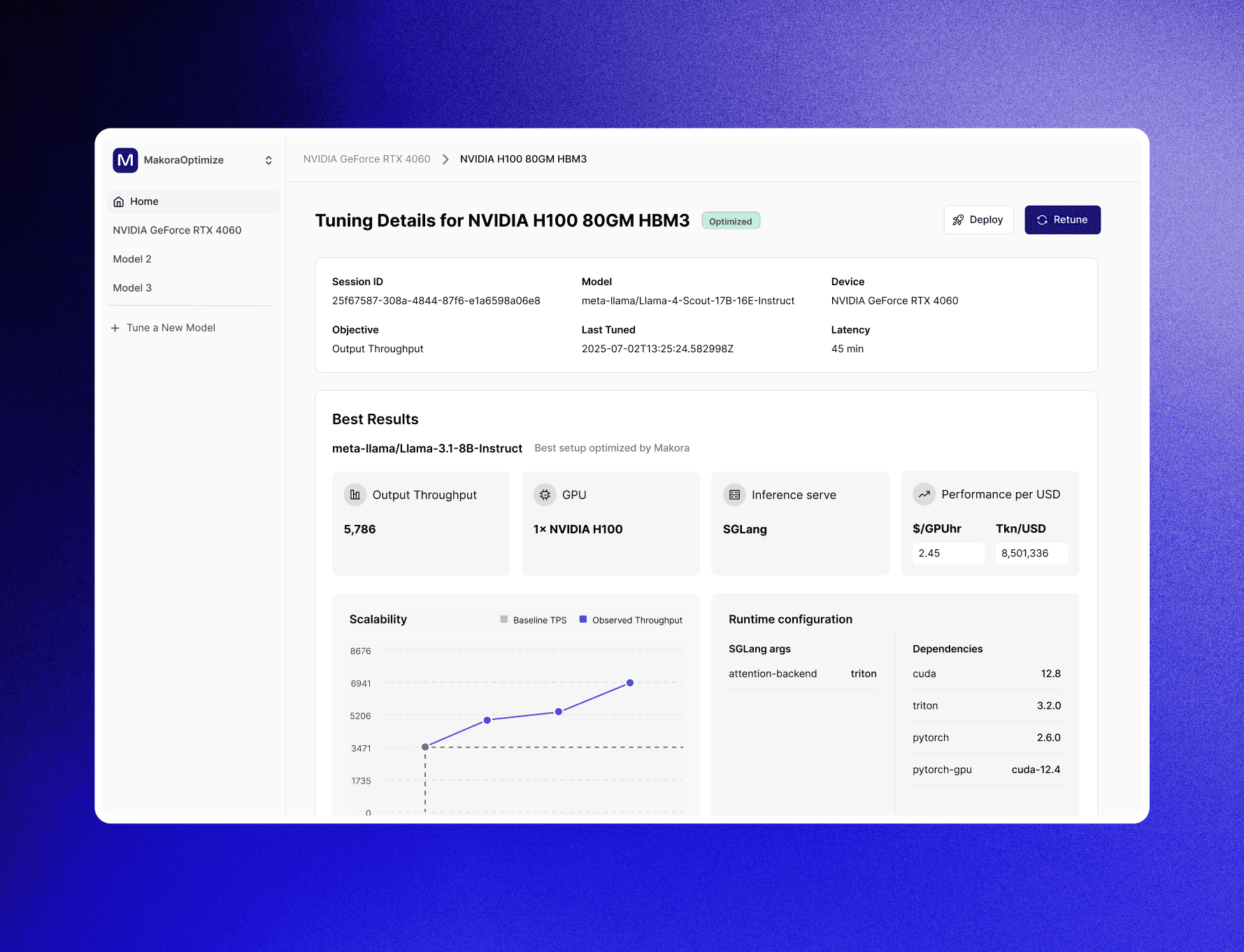Click the Latency value 45 min
Viewport: 1244px width, 952px height.
(x=847, y=349)
